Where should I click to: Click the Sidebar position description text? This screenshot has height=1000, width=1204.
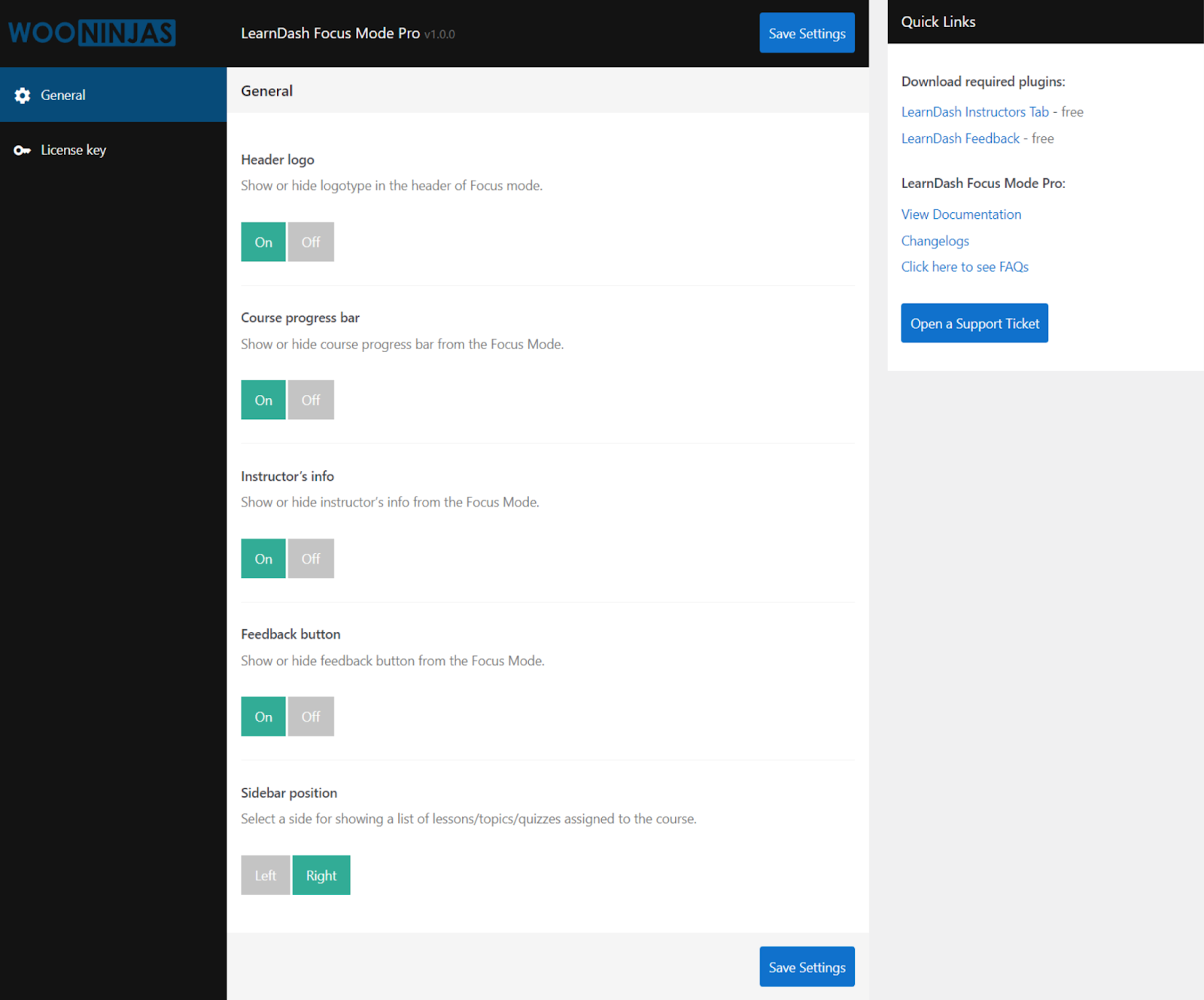(469, 819)
